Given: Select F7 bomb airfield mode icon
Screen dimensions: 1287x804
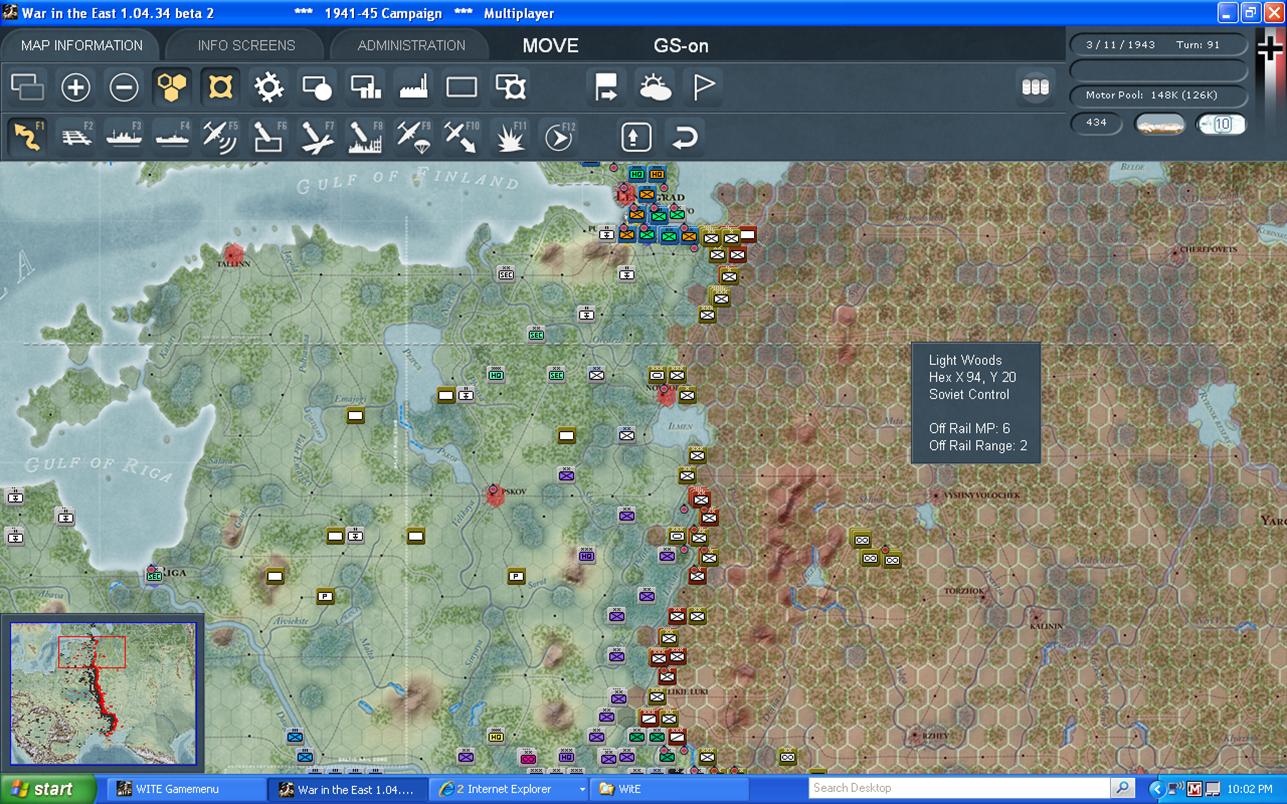Looking at the screenshot, I should (316, 136).
